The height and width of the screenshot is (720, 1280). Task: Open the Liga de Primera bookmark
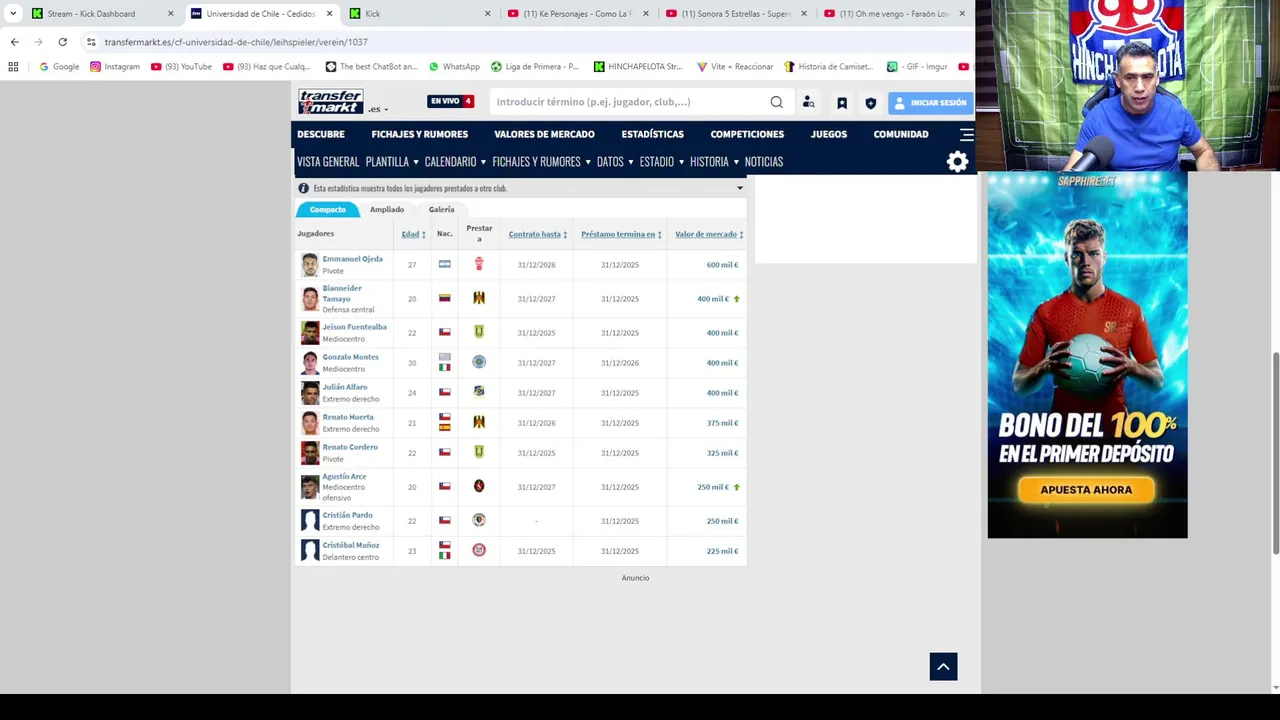pyautogui.click(x=535, y=67)
